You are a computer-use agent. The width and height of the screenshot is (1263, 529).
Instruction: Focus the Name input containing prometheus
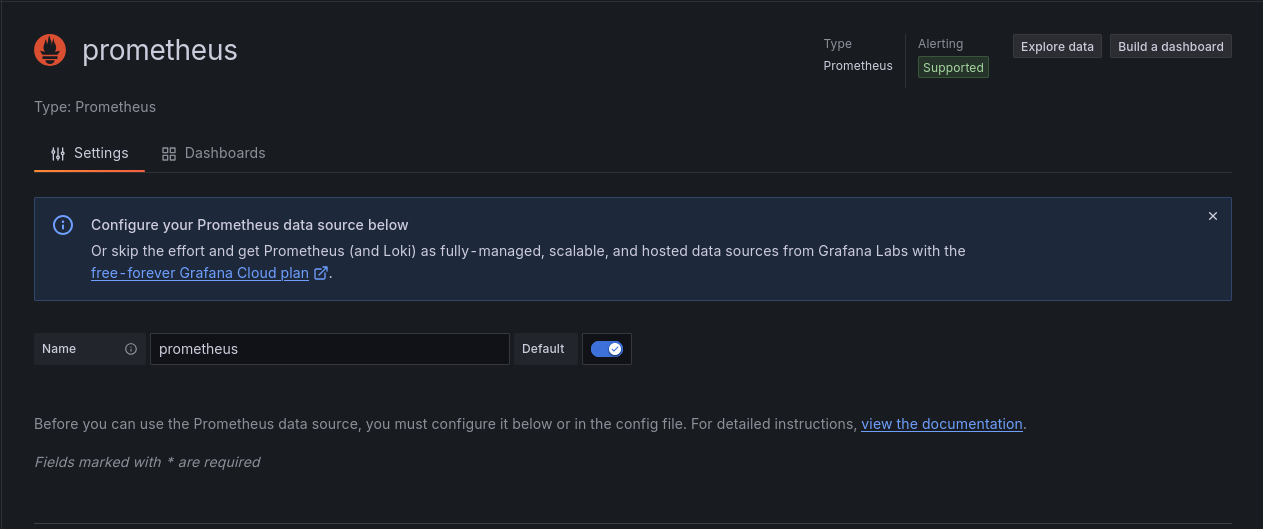click(330, 349)
